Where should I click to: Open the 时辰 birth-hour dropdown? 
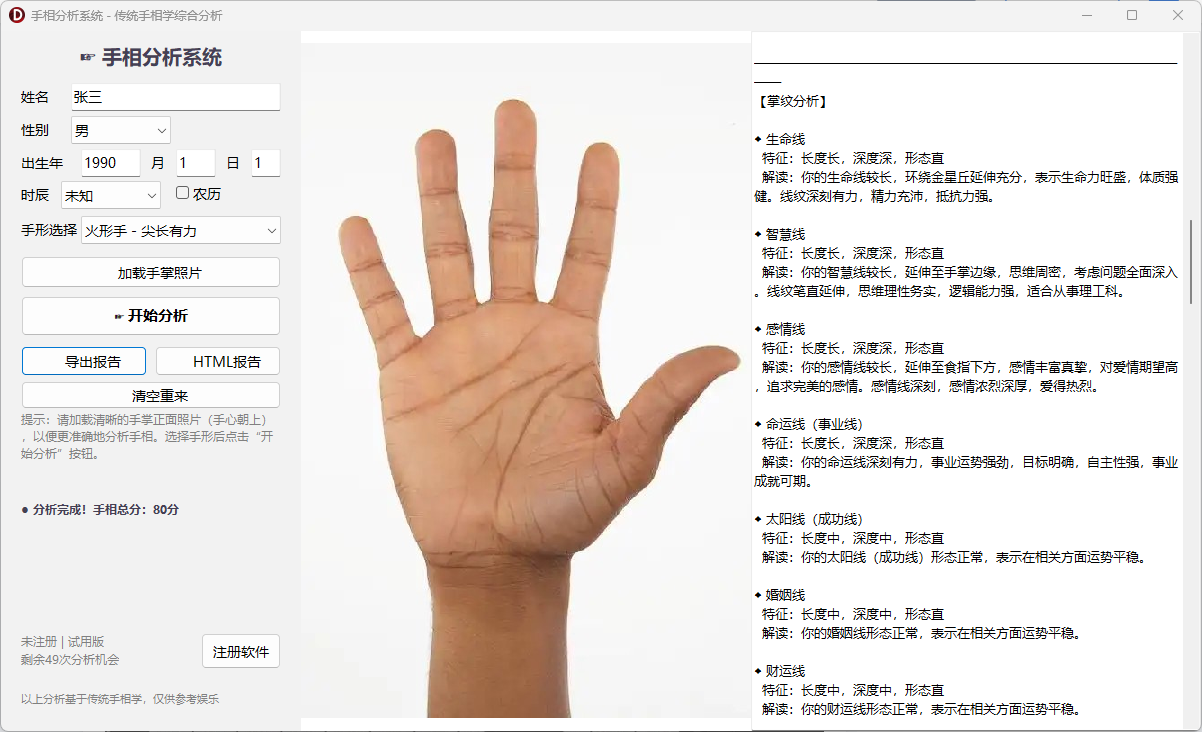click(x=110, y=194)
